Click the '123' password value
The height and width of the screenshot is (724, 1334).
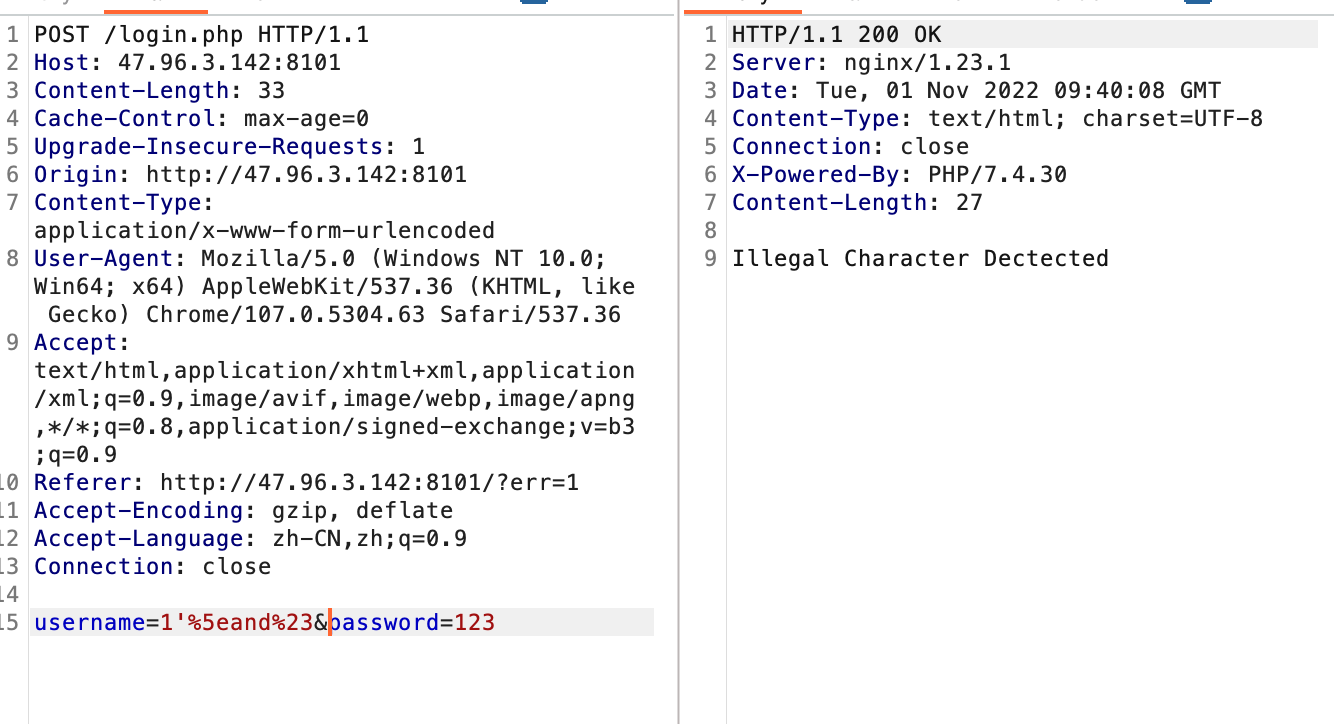475,623
